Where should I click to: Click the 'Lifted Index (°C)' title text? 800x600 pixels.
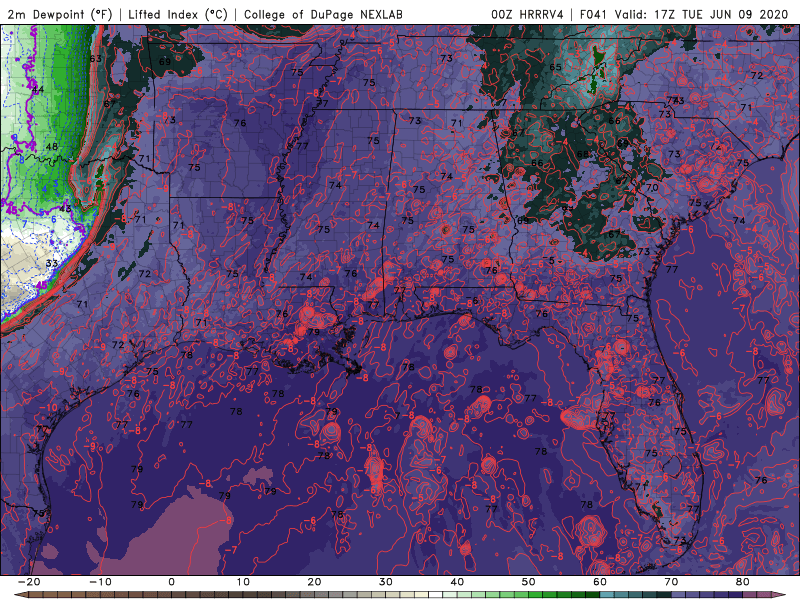[x=178, y=14]
